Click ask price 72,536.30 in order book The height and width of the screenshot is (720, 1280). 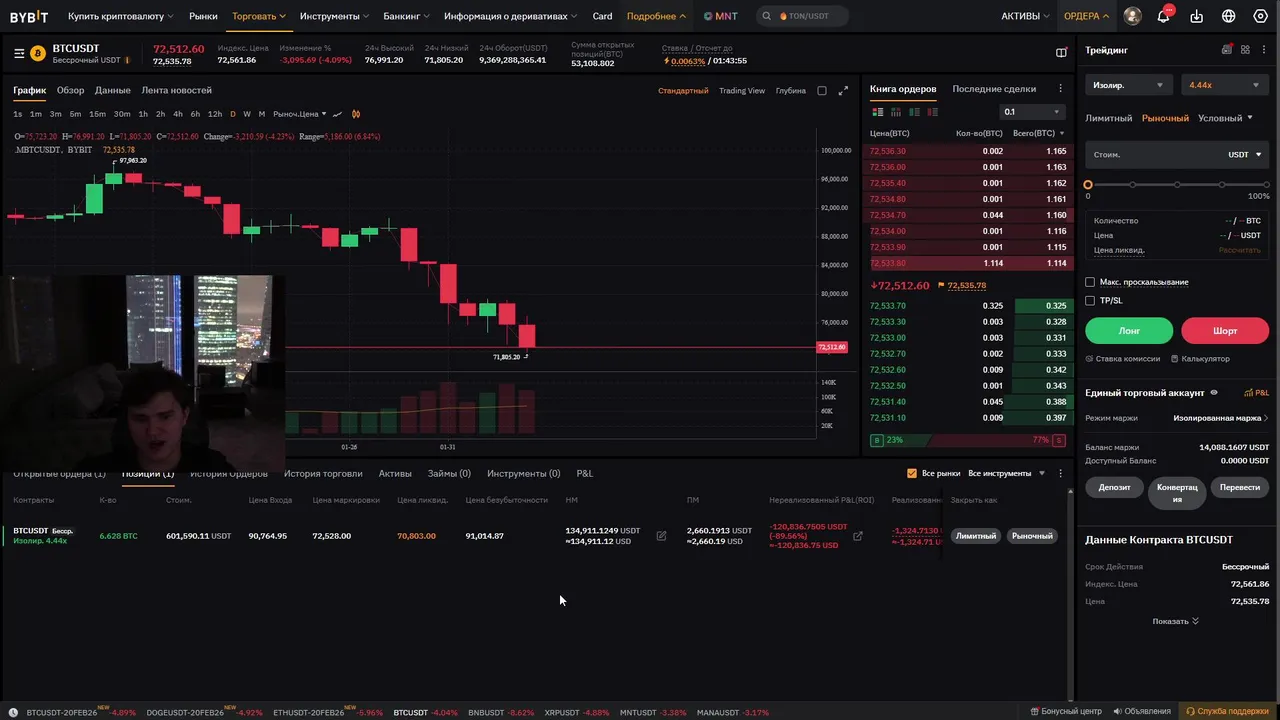(x=888, y=151)
